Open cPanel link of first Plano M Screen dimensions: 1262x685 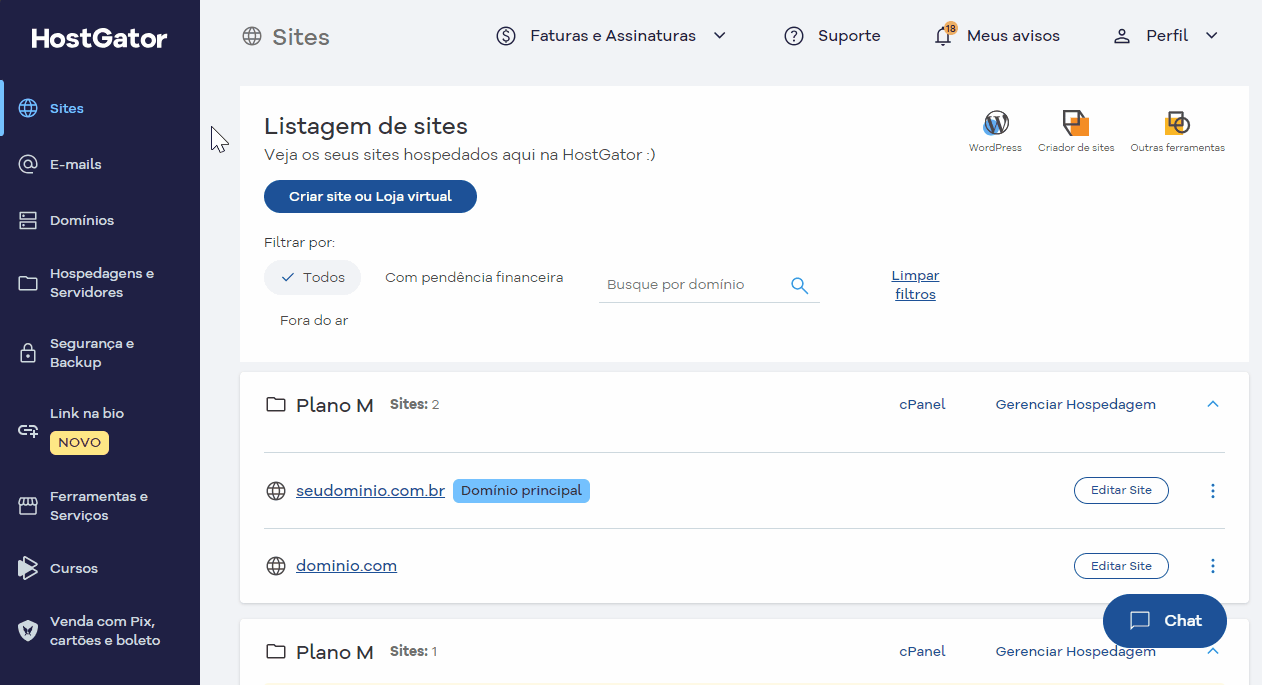pyautogui.click(x=922, y=405)
